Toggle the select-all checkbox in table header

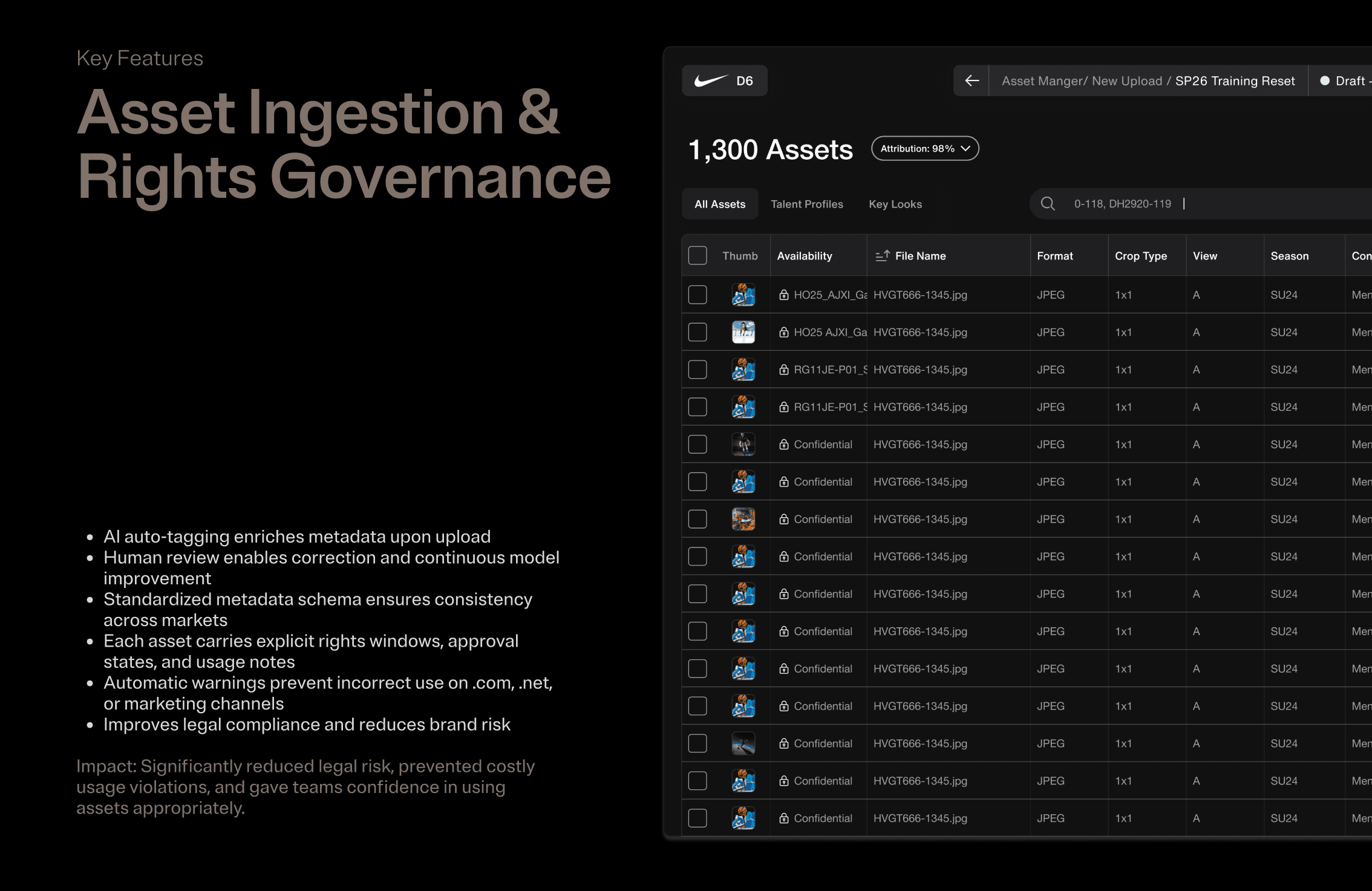697,256
